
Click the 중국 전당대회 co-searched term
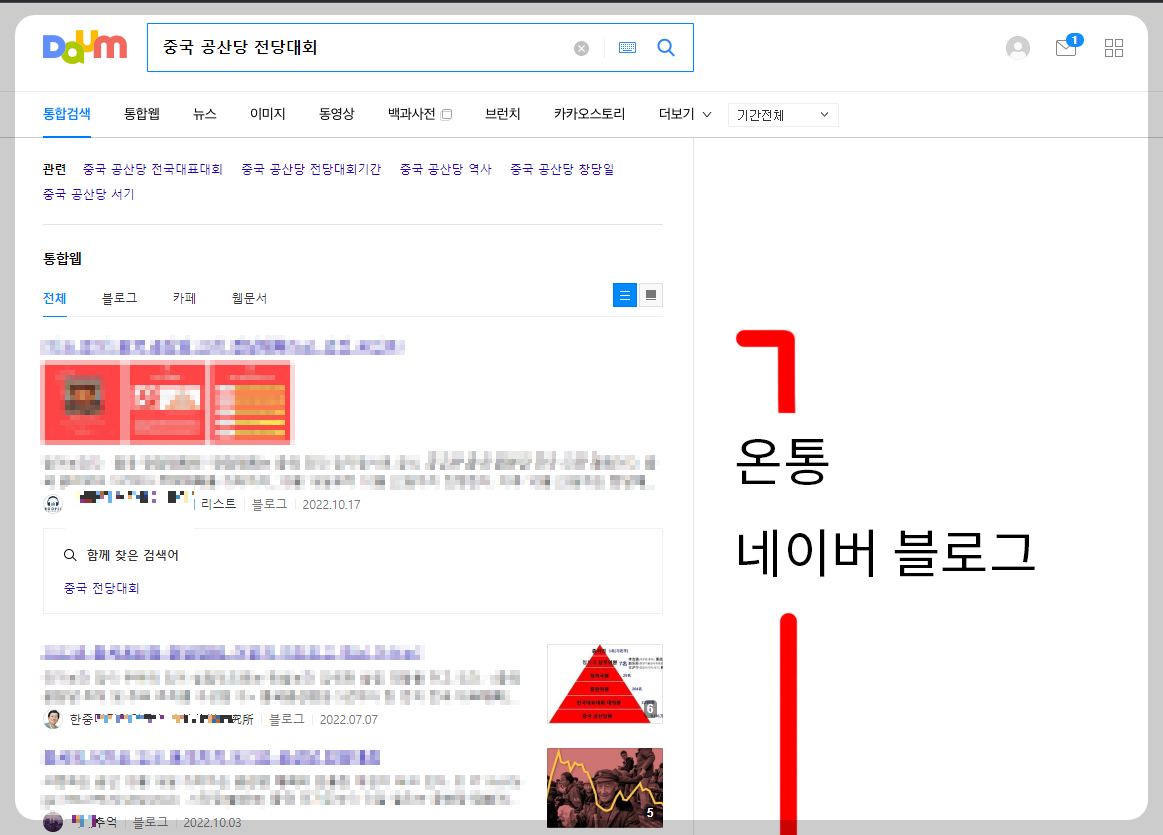click(102, 588)
